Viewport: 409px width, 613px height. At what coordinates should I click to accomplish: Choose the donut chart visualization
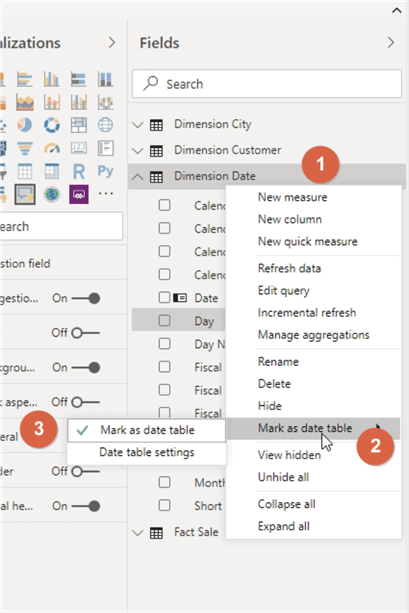pos(52,125)
